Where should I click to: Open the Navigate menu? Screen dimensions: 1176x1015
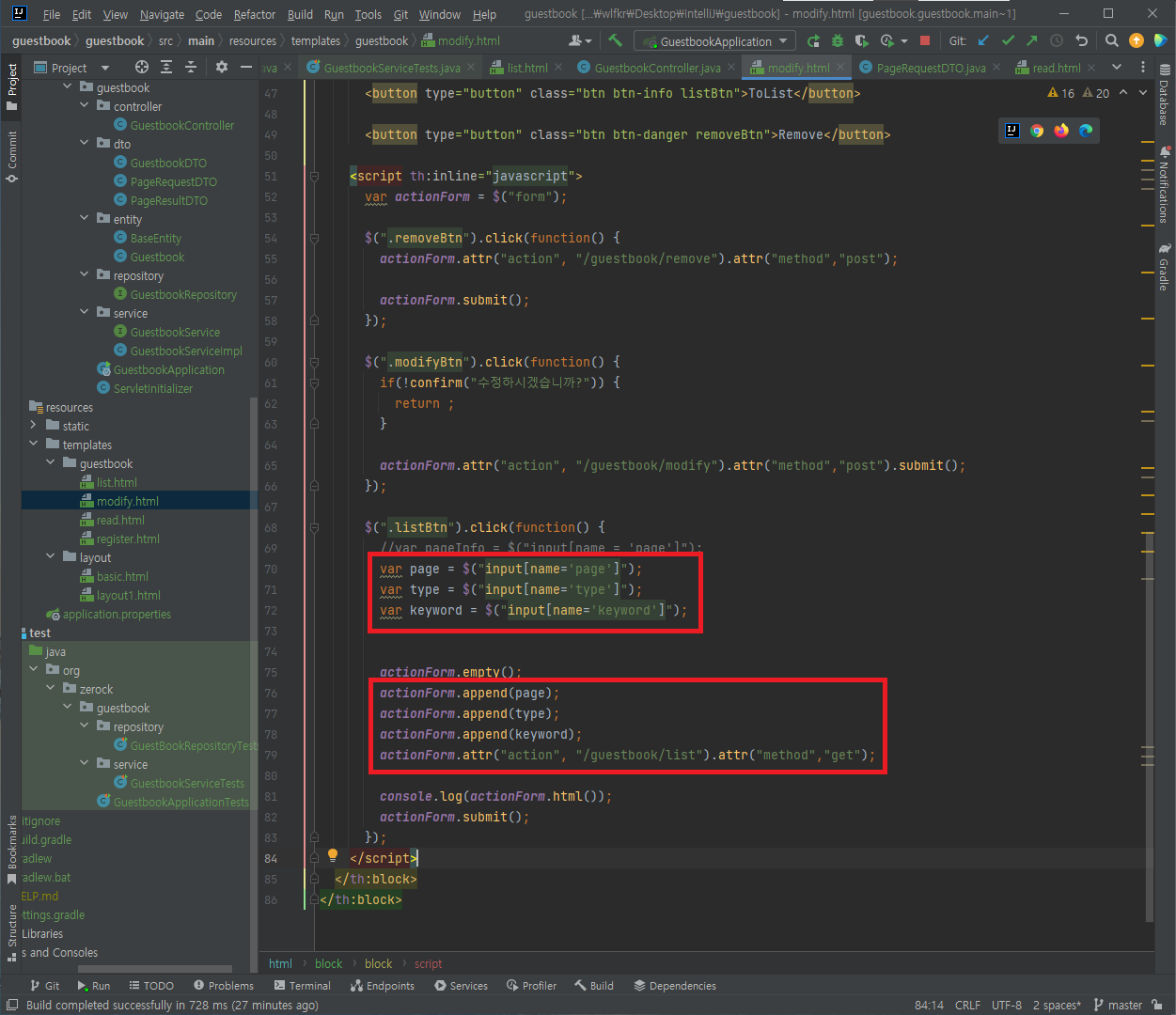163,14
